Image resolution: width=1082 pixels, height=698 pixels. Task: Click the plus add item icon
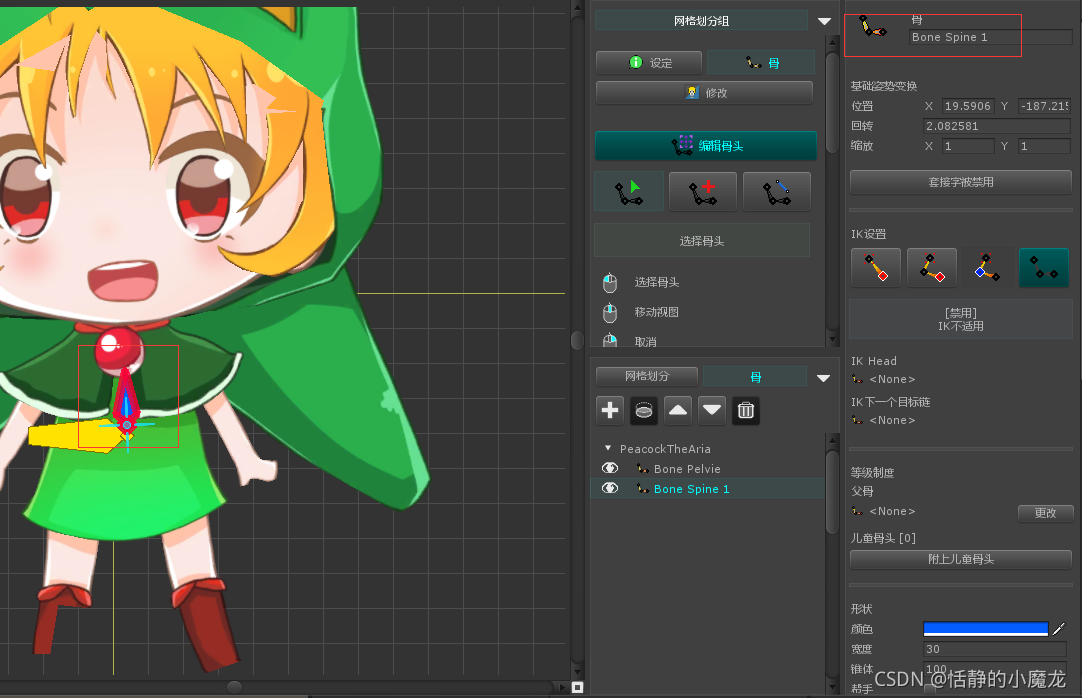[x=610, y=410]
